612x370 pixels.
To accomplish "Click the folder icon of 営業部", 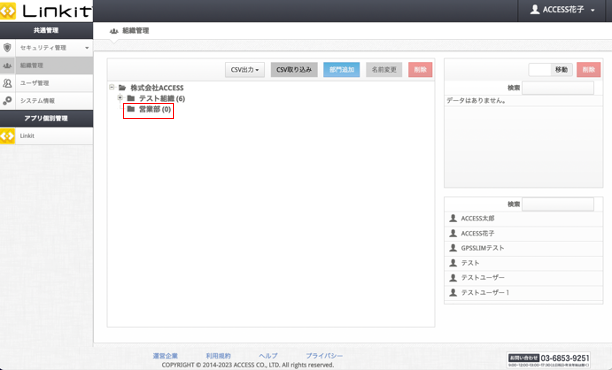I will (131, 109).
